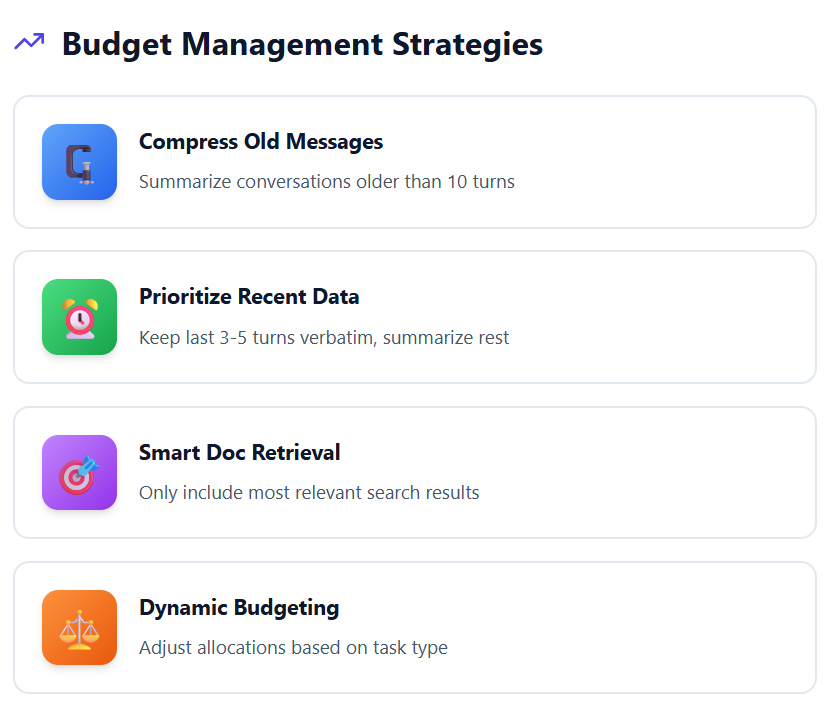
Task: Click the green alarm clock icon
Action: tap(79, 317)
